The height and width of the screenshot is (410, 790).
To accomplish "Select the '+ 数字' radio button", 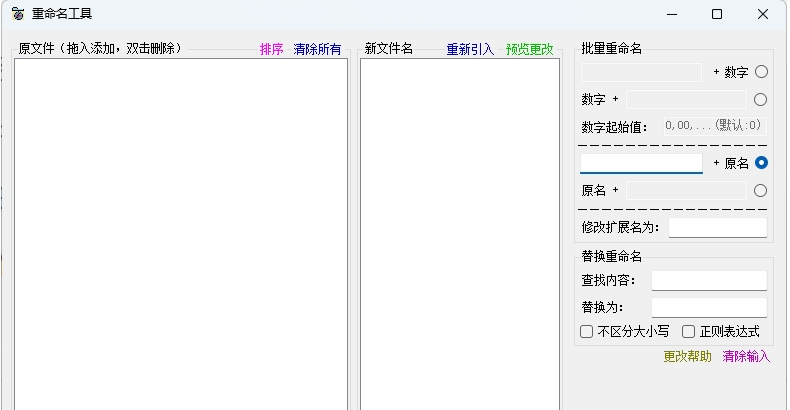I will (x=761, y=72).
